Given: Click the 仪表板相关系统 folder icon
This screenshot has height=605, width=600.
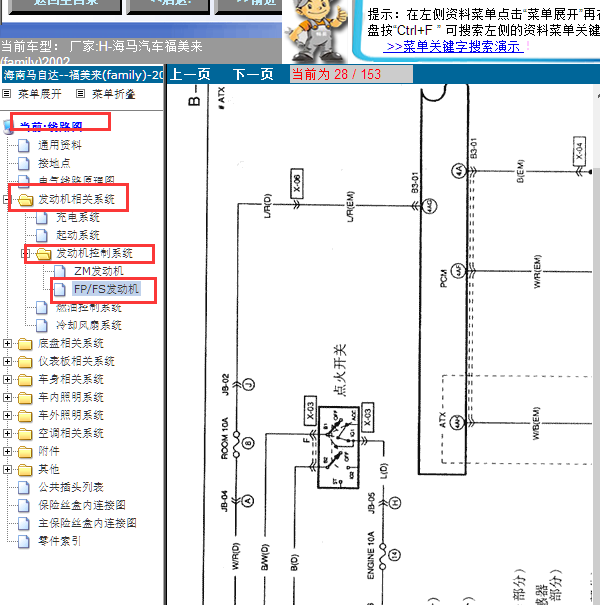Looking at the screenshot, I should click(x=25, y=362).
